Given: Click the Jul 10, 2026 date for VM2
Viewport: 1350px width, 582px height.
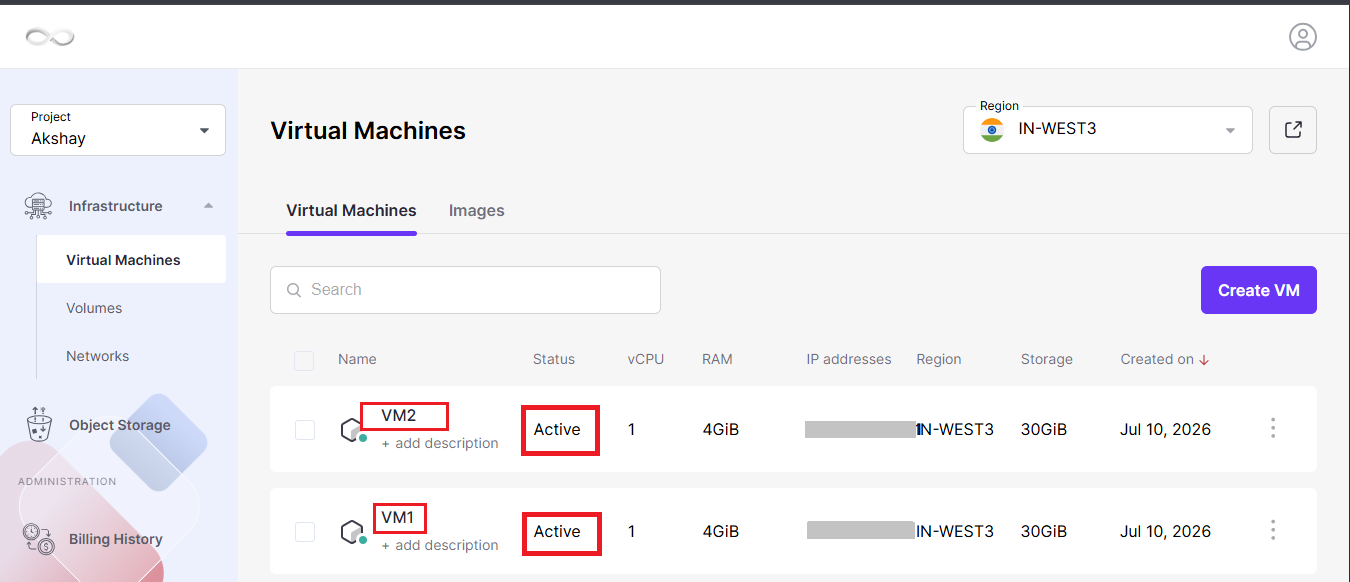Looking at the screenshot, I should click(1166, 429).
